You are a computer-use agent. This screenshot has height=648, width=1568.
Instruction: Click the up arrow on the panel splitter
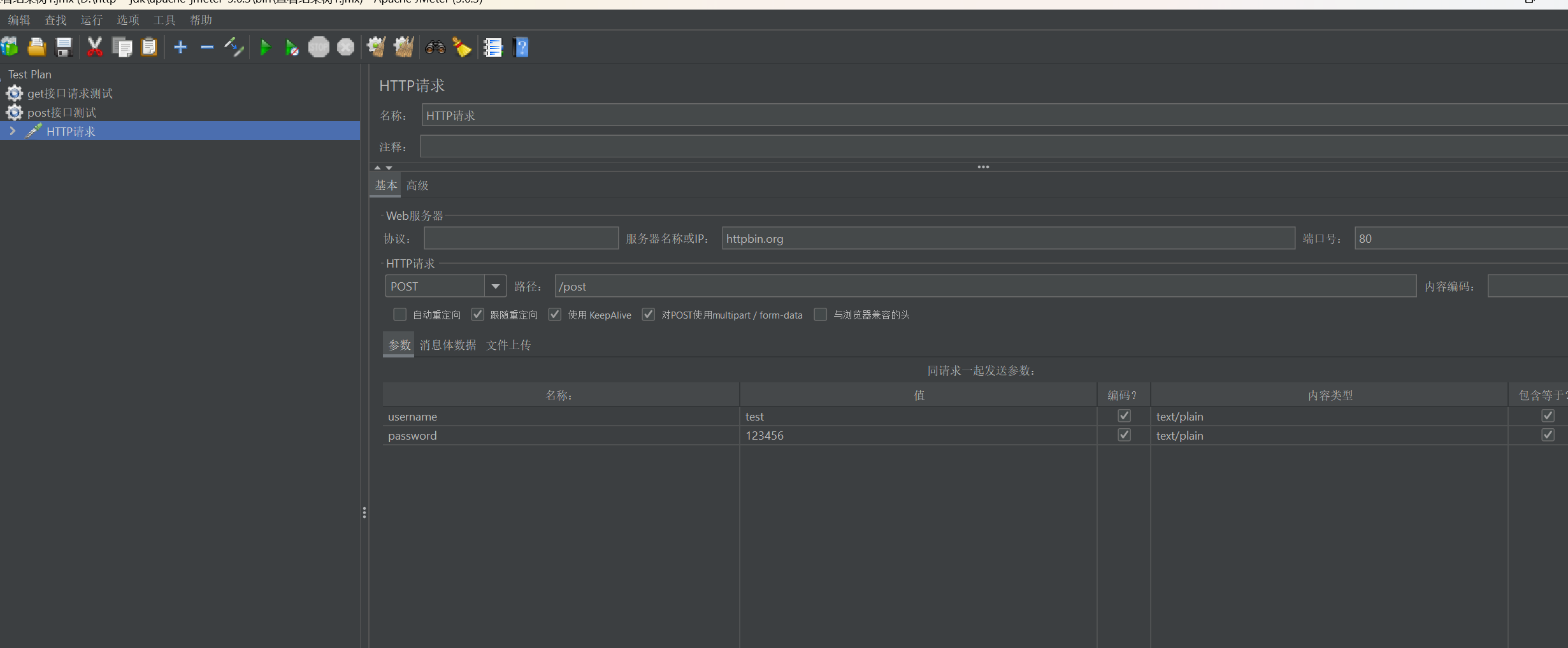coord(377,168)
